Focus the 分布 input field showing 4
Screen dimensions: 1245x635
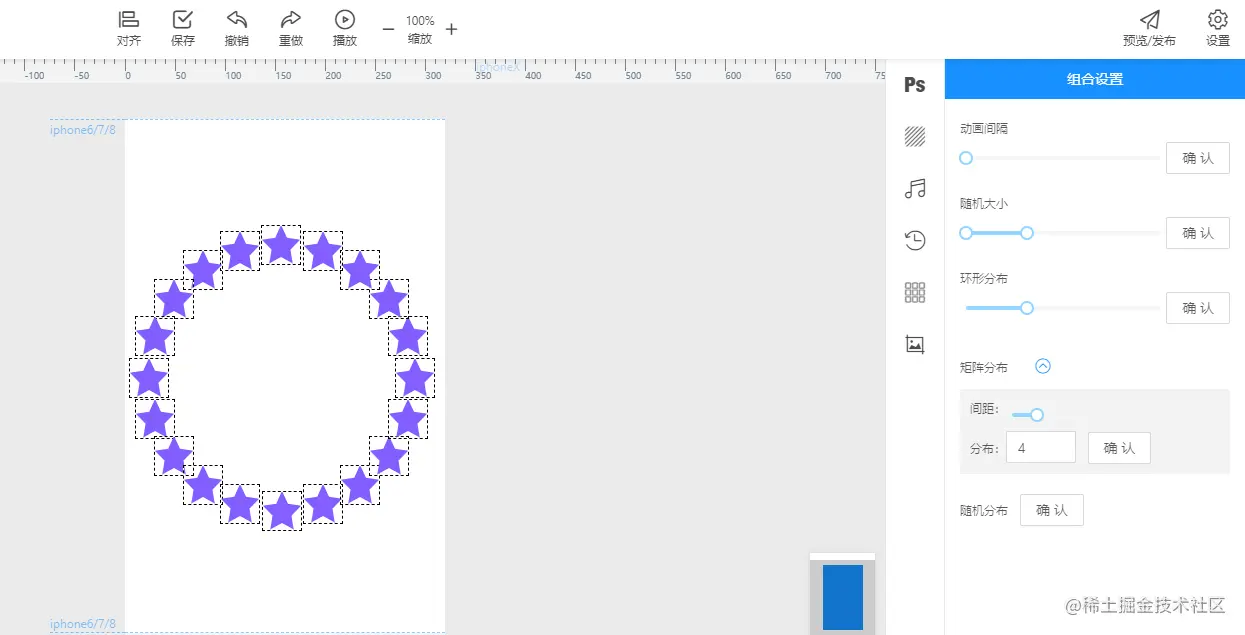1041,448
